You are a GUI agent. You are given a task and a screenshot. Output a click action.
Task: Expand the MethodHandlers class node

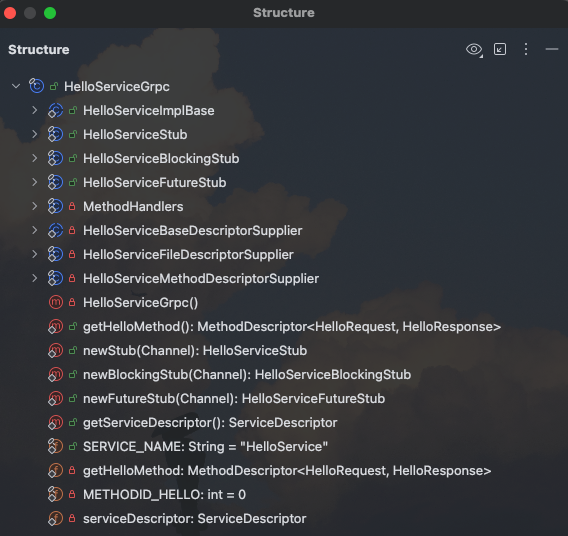[35, 206]
